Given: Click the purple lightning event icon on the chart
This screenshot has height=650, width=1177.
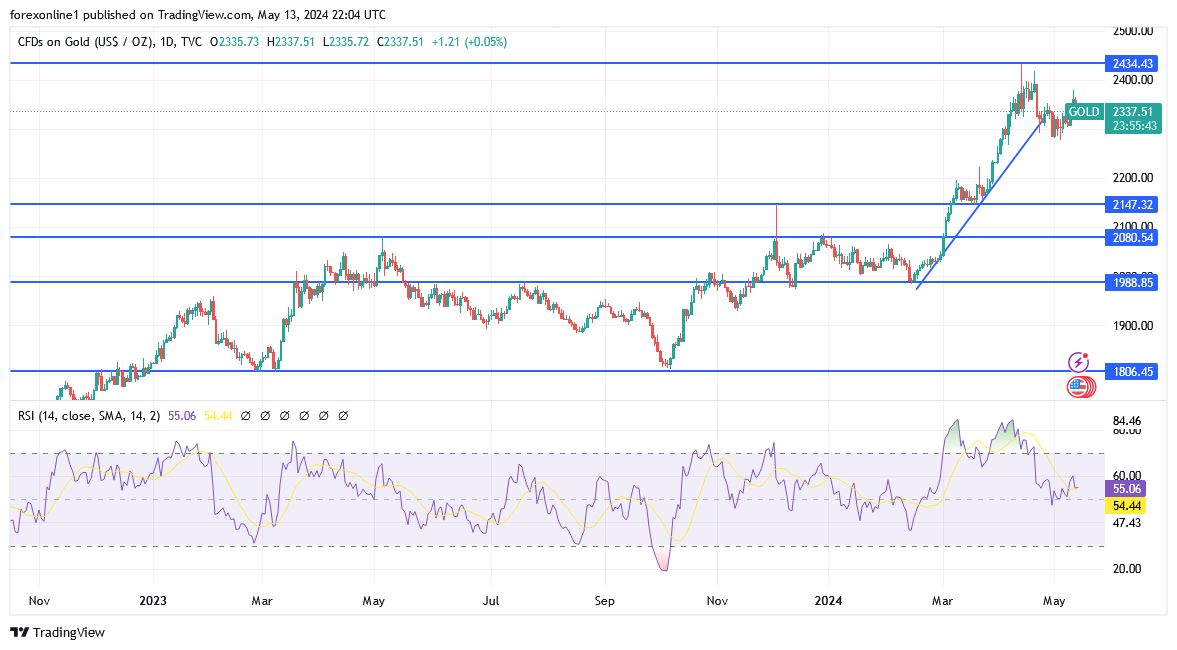Looking at the screenshot, I should (x=1078, y=361).
